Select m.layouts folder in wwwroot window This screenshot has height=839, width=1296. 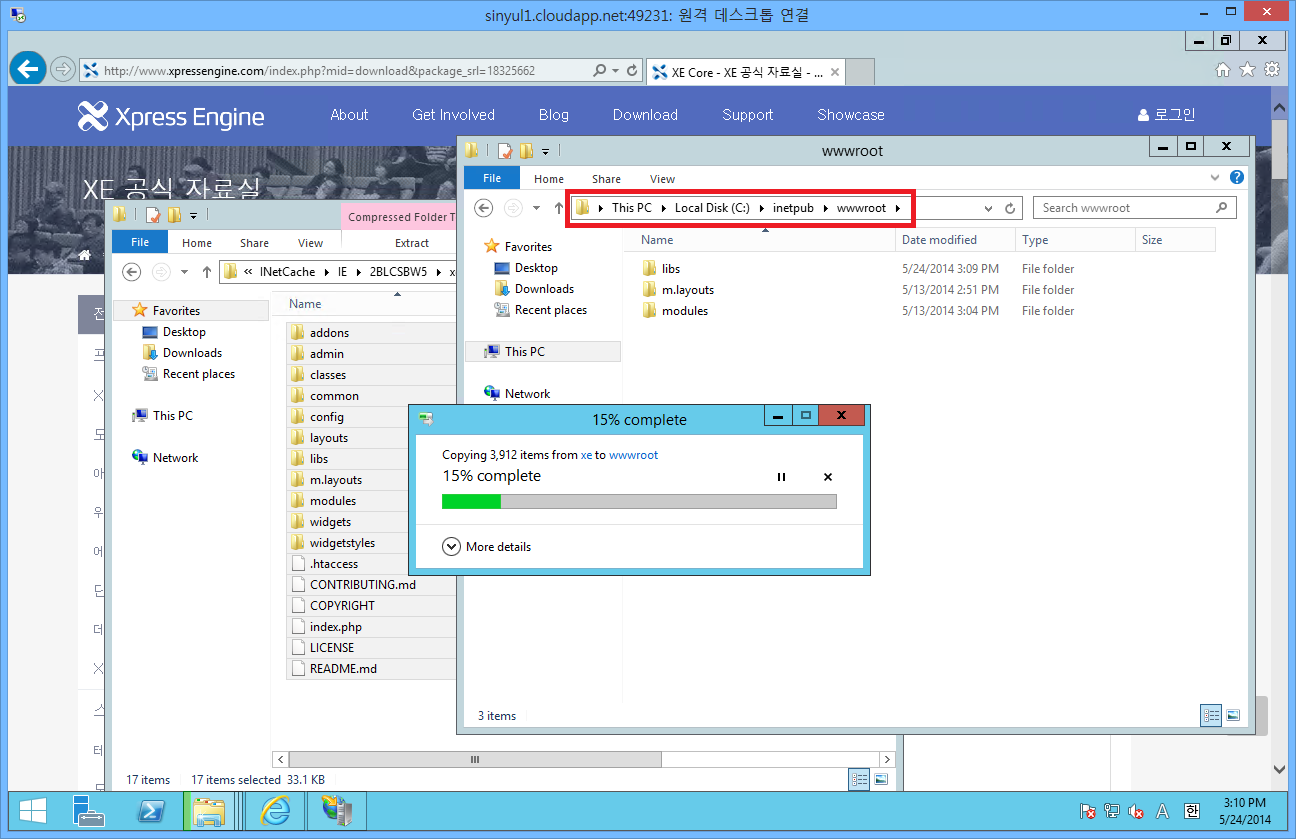click(688, 290)
